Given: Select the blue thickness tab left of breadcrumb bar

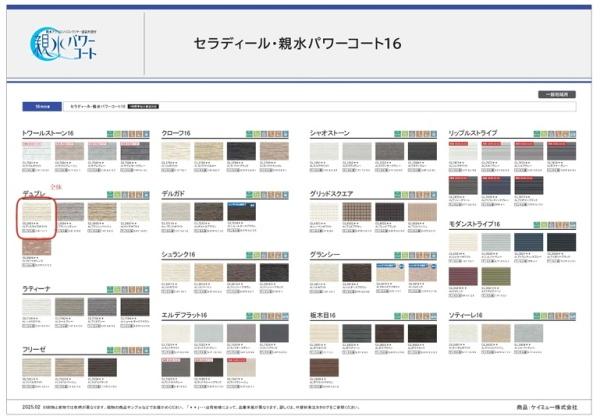Looking at the screenshot, I should (x=42, y=106).
